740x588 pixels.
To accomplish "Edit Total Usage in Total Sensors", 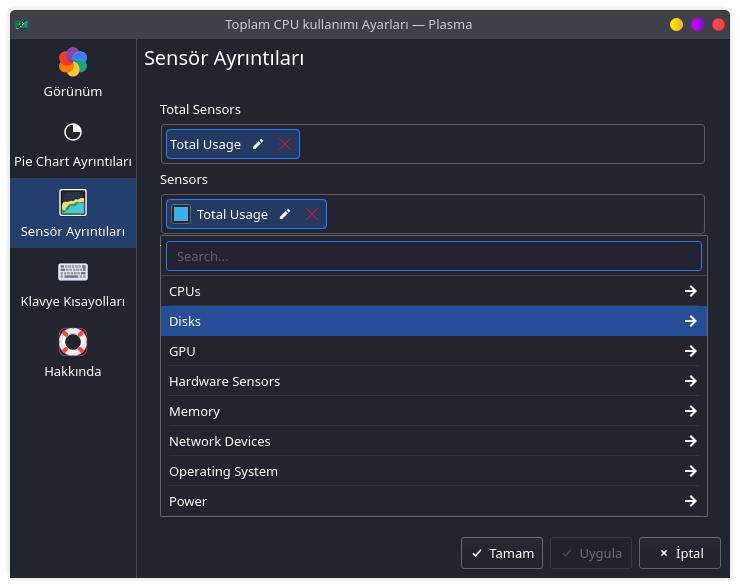I will point(258,144).
